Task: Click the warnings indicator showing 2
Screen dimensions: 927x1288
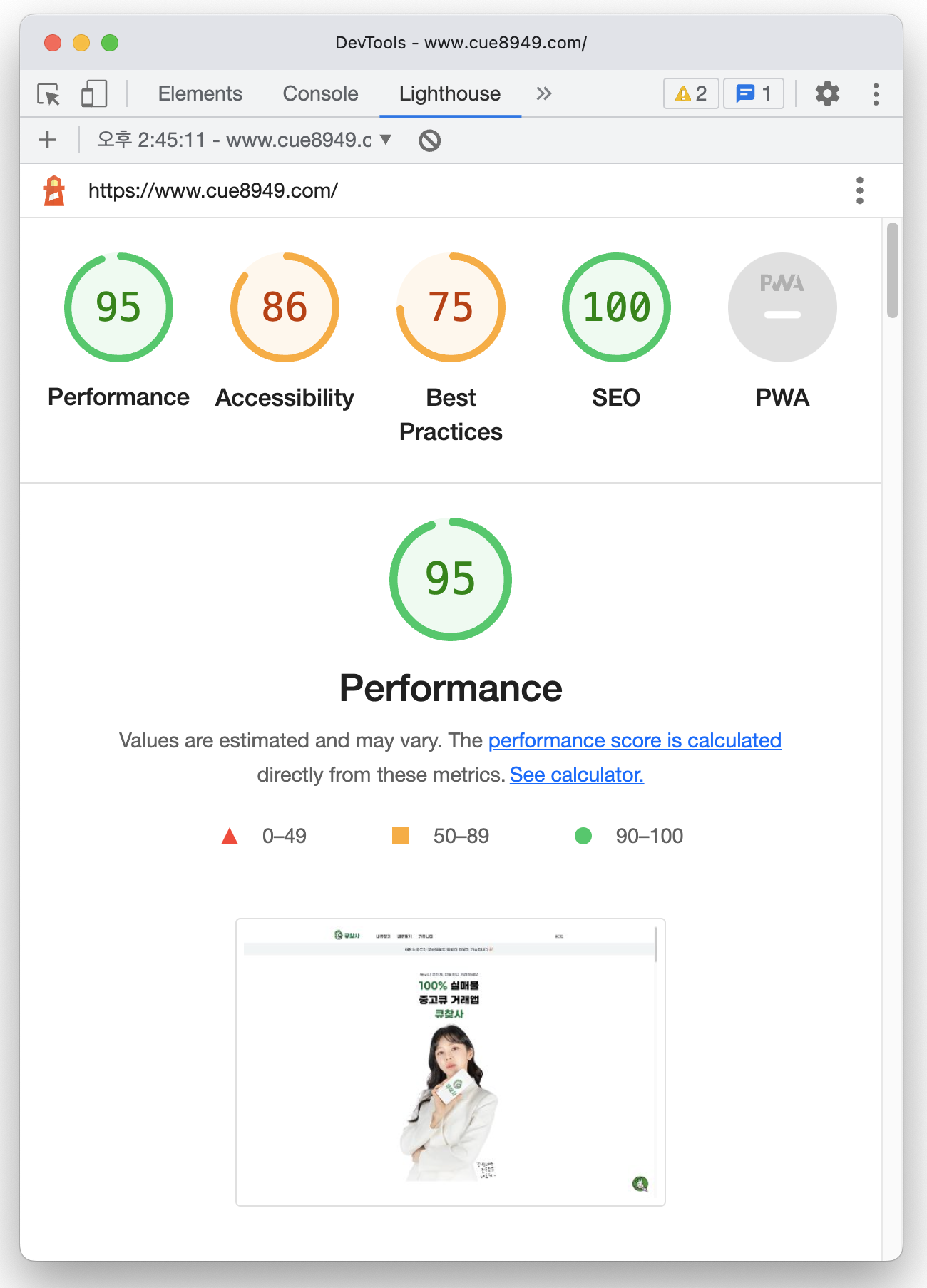Action: [690, 93]
